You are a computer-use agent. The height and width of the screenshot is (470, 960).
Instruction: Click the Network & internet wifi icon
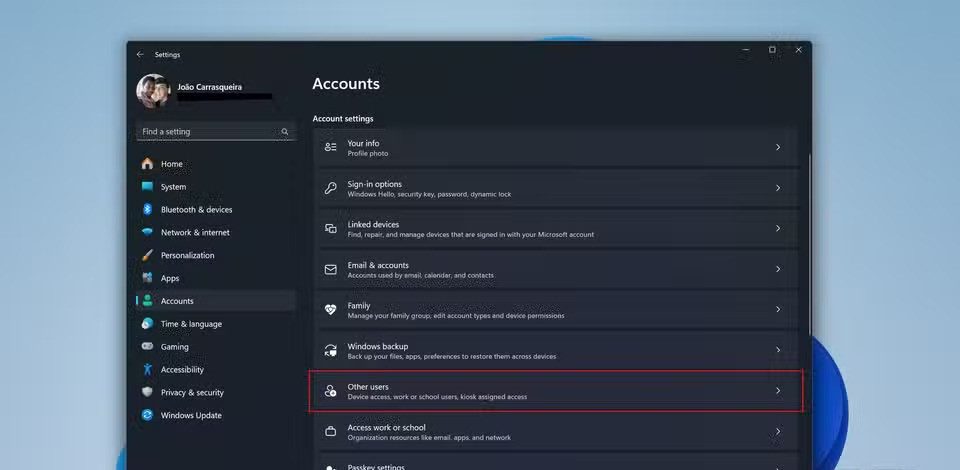(147, 233)
